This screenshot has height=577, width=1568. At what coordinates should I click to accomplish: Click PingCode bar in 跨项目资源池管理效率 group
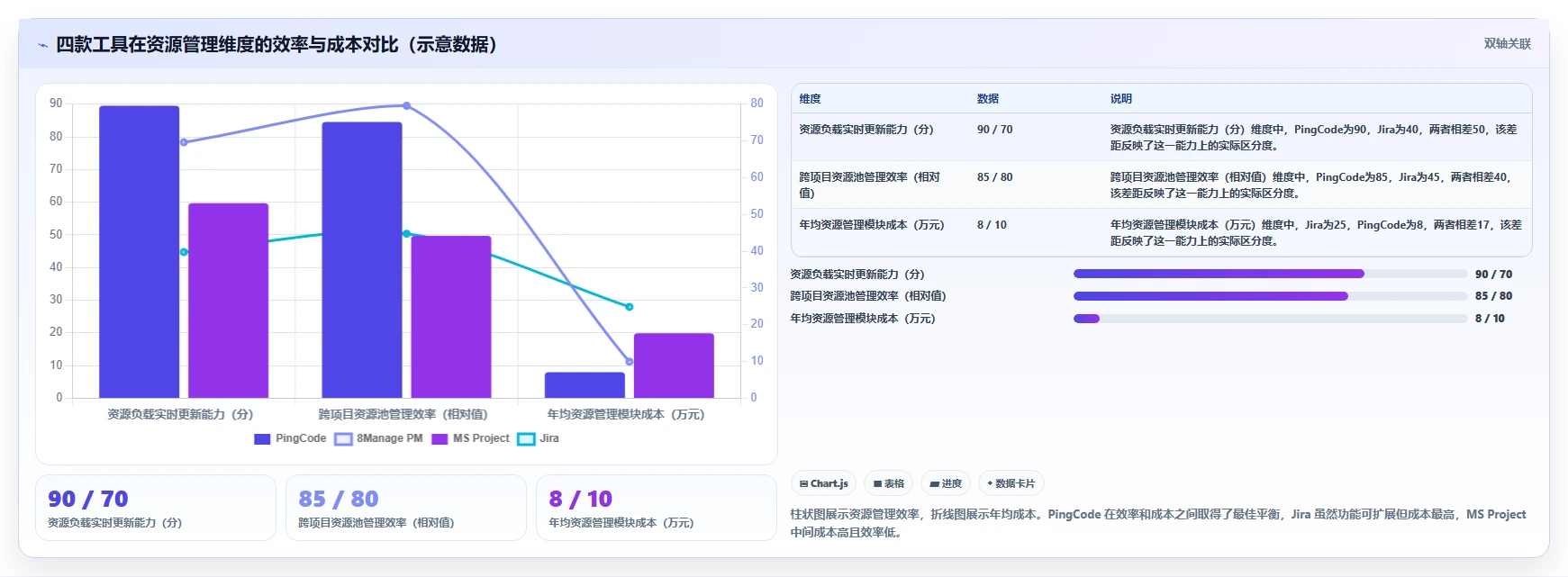(x=362, y=260)
